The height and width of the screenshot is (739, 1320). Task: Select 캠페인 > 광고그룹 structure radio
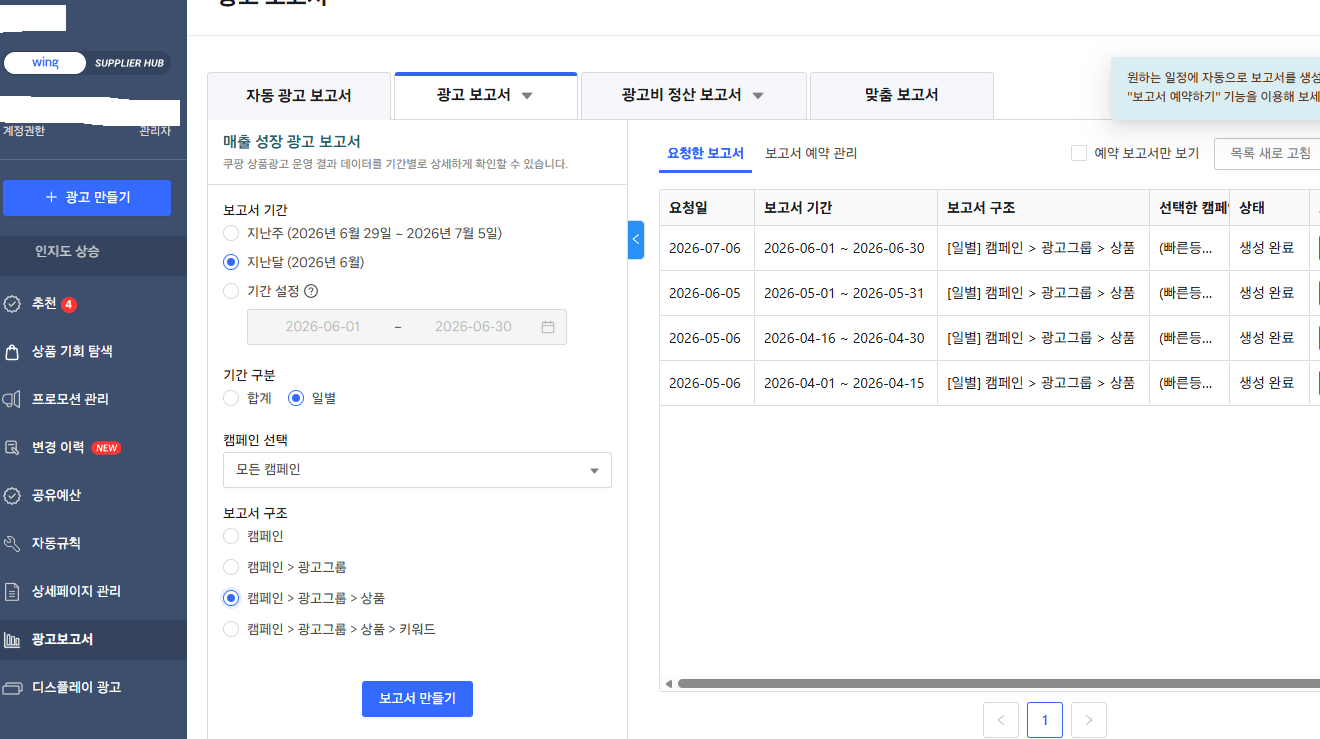click(x=231, y=567)
